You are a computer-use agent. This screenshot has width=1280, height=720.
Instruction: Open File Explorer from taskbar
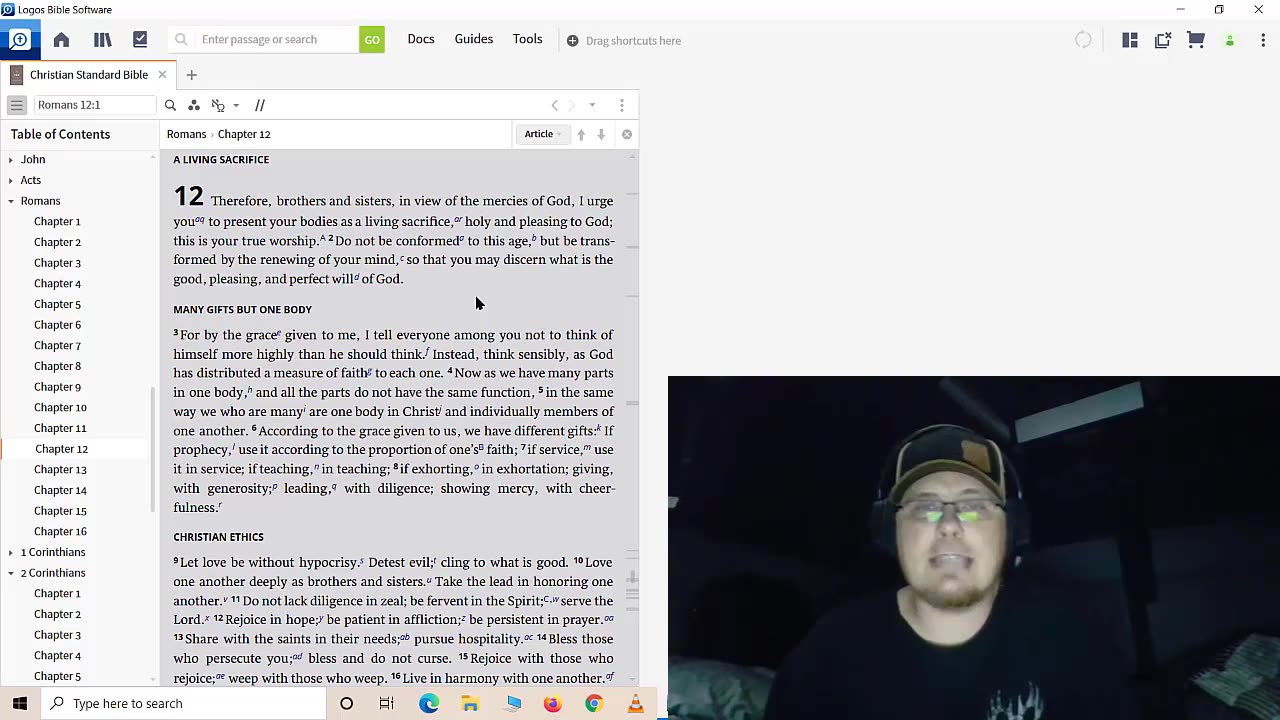click(470, 704)
